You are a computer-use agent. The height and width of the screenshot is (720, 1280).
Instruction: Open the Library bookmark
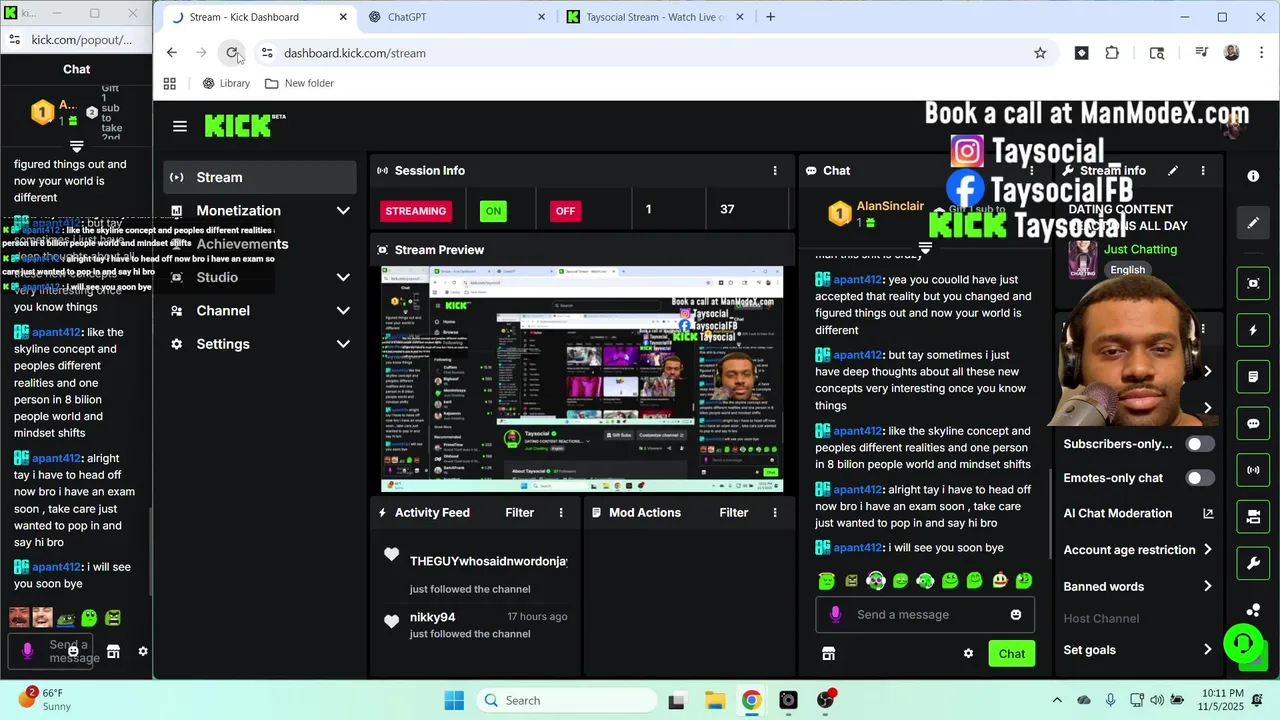[226, 83]
